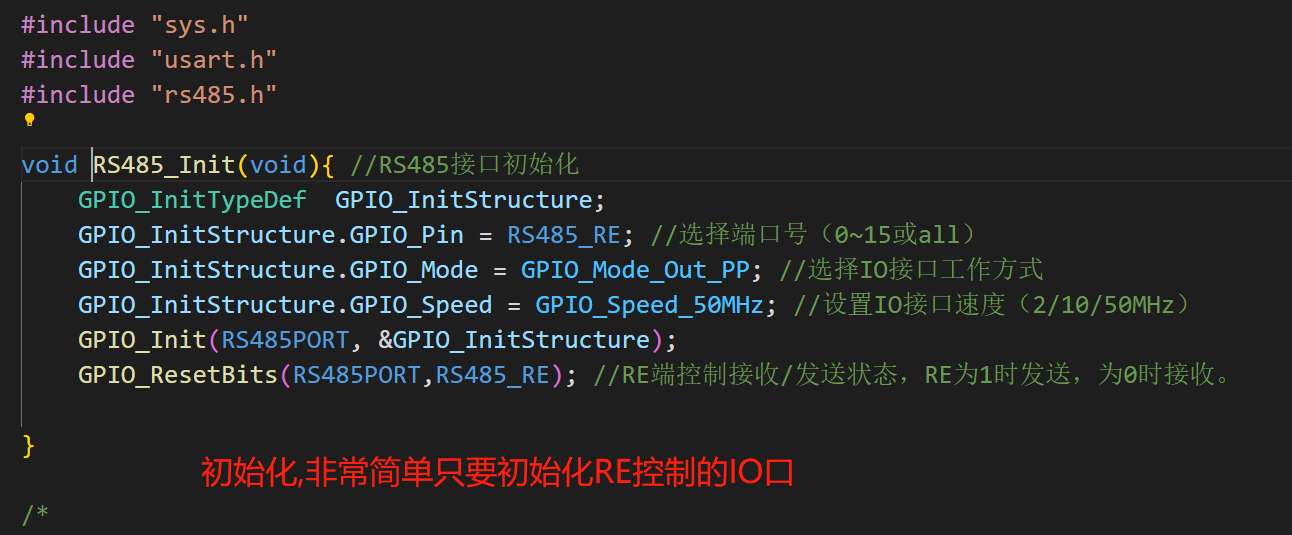Click the void return type keyword

pos(49,164)
